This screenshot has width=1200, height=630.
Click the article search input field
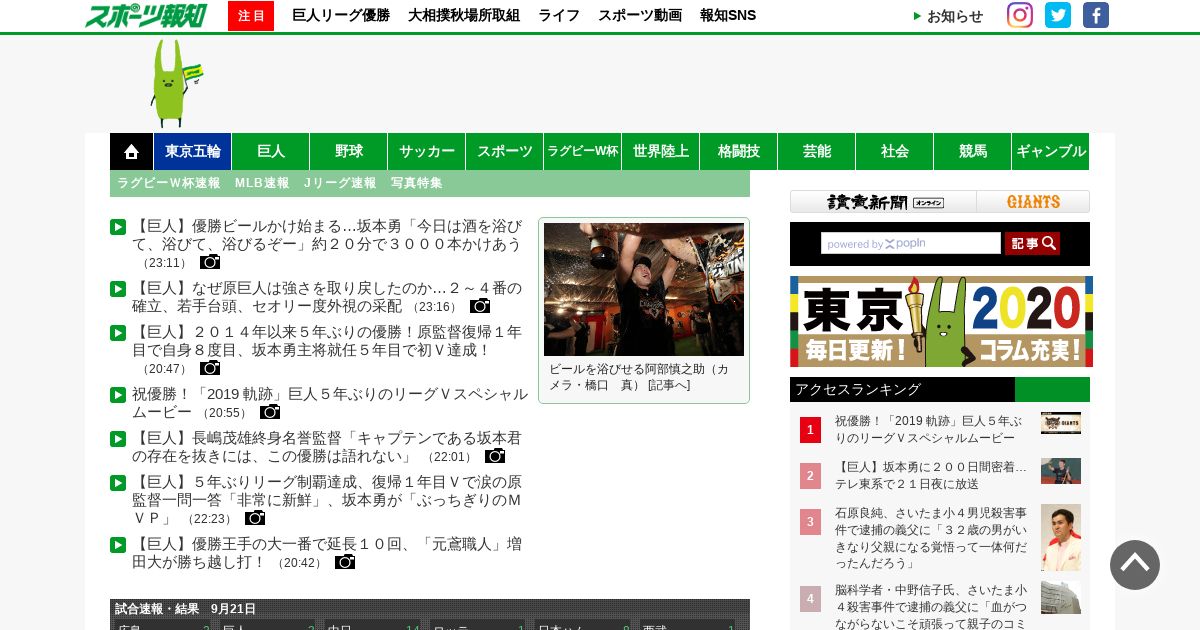click(911, 243)
